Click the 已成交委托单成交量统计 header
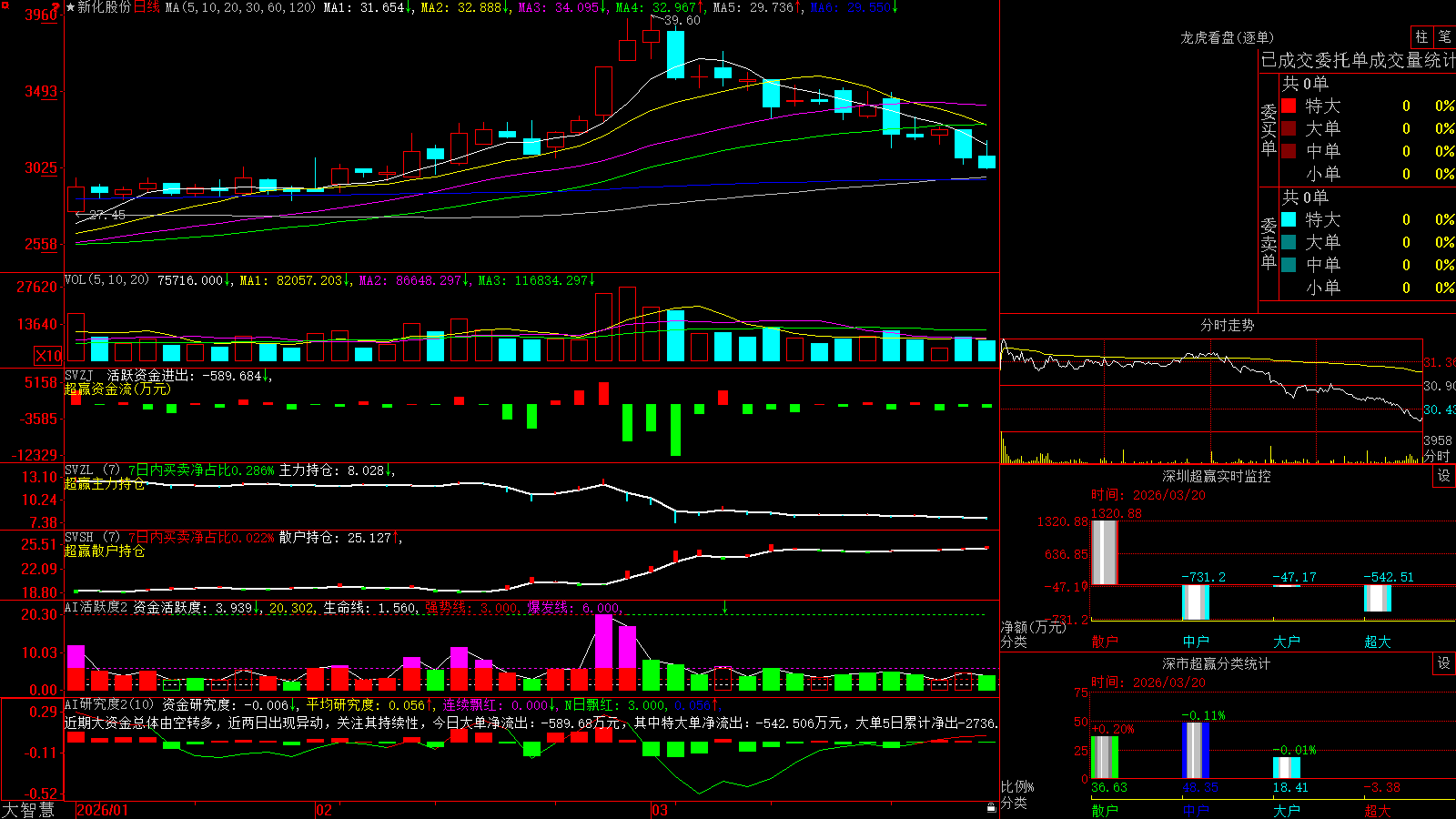 (x=1358, y=60)
